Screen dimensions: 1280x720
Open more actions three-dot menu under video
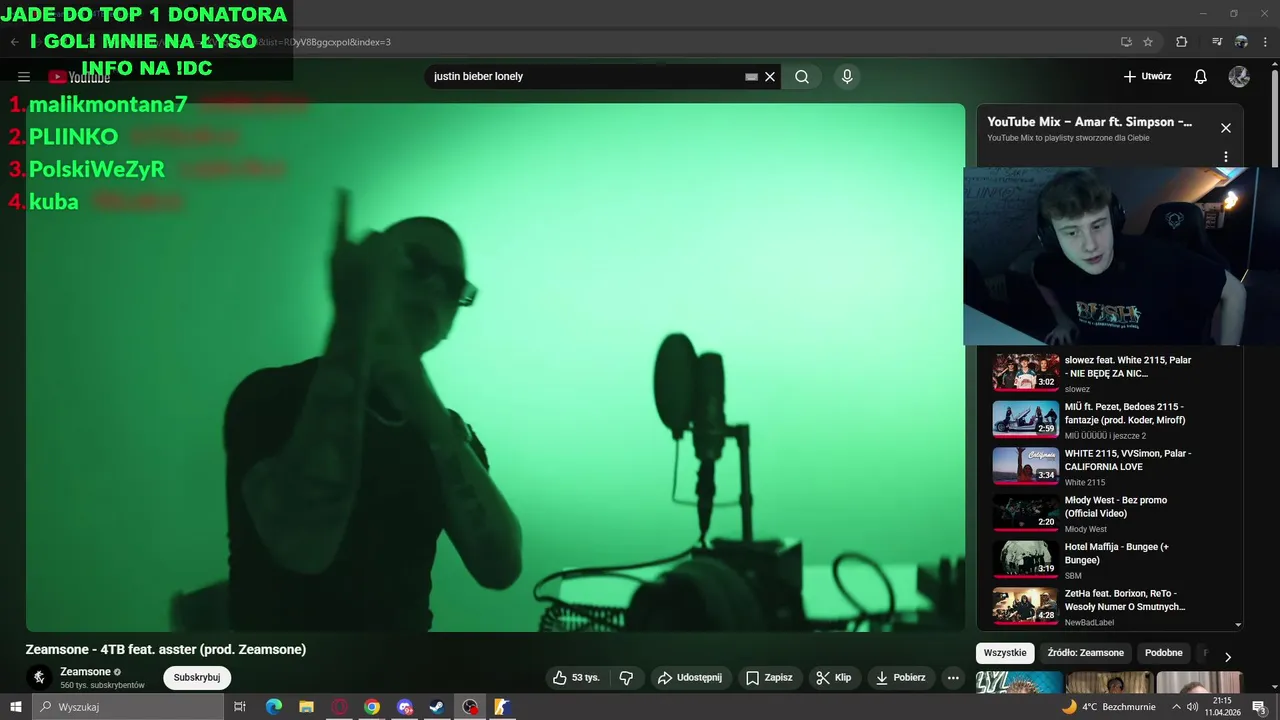tap(953, 678)
